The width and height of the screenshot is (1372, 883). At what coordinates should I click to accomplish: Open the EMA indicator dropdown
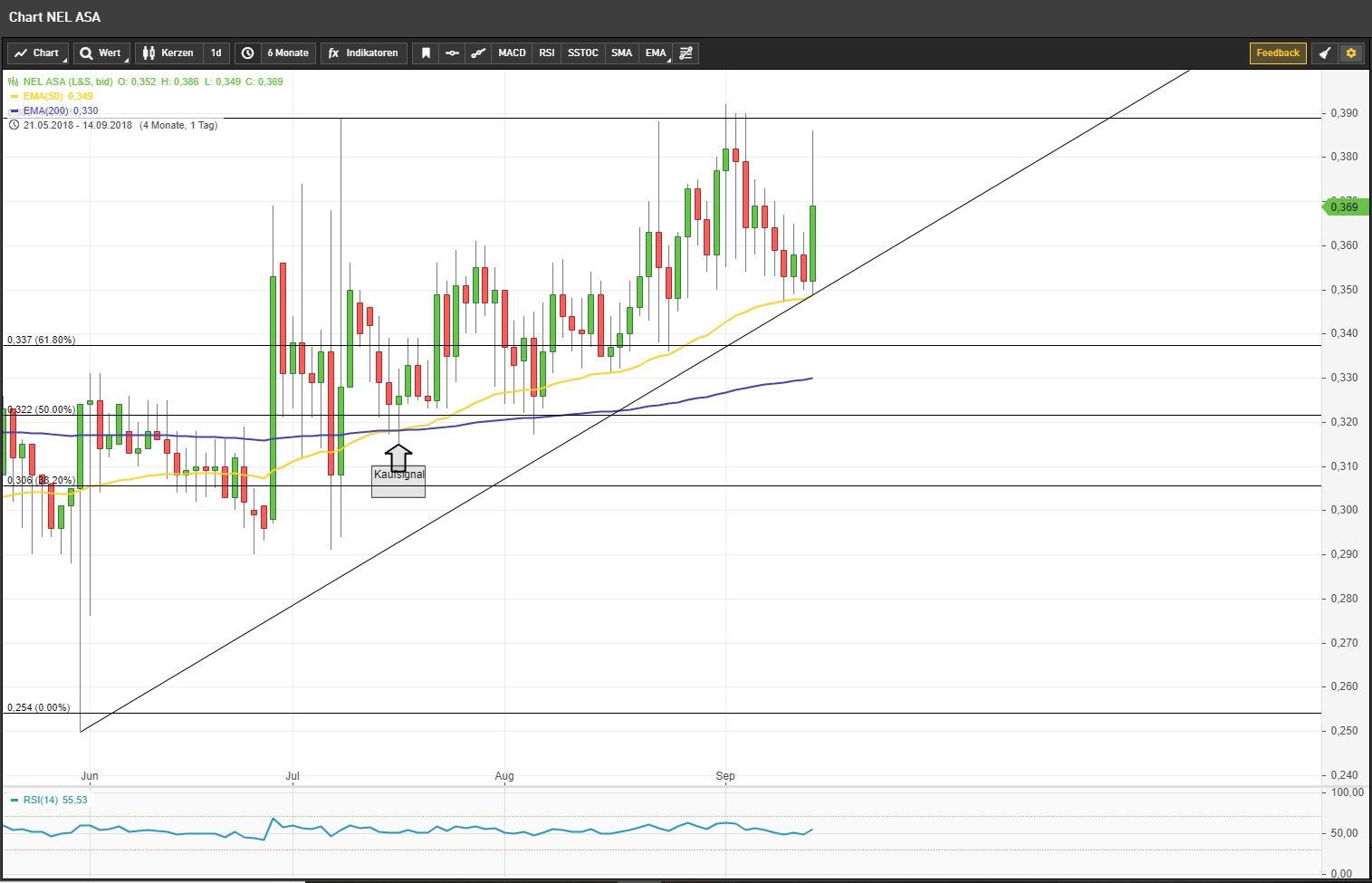(x=656, y=53)
